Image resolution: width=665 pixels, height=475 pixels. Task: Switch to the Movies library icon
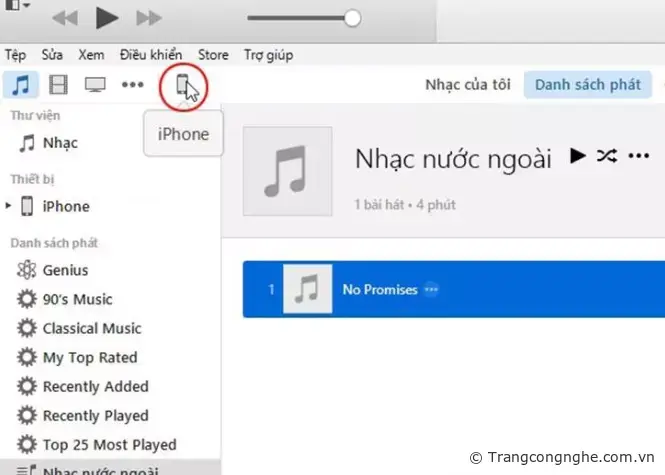coord(59,85)
